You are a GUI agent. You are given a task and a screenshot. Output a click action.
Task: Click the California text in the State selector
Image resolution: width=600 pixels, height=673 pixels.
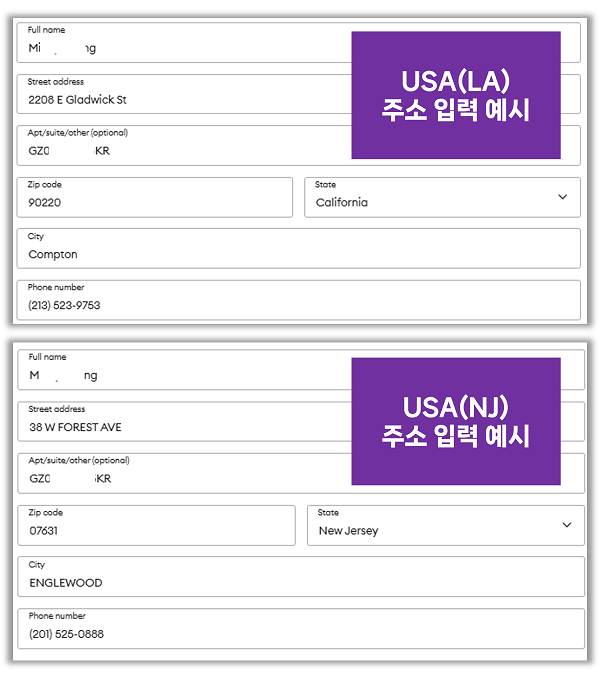tap(342, 203)
